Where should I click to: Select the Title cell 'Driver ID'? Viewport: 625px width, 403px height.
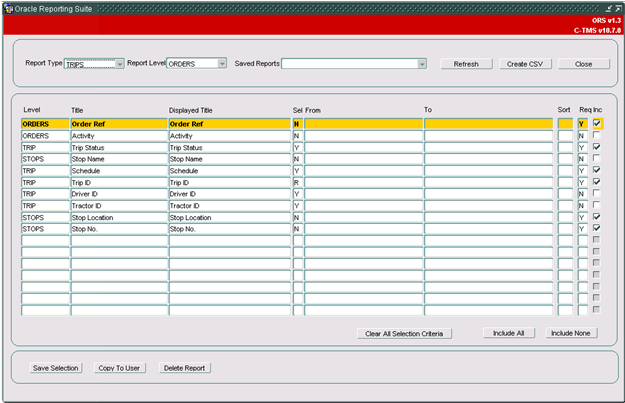tap(119, 194)
